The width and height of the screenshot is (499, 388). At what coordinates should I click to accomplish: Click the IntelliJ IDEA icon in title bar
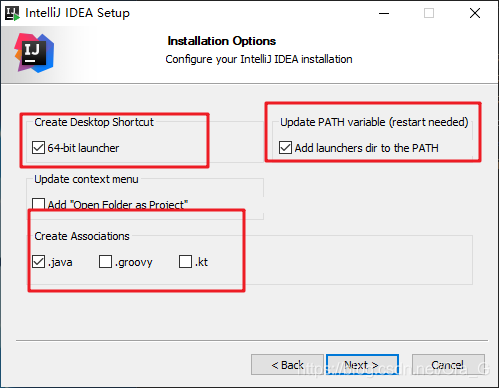(x=12, y=13)
